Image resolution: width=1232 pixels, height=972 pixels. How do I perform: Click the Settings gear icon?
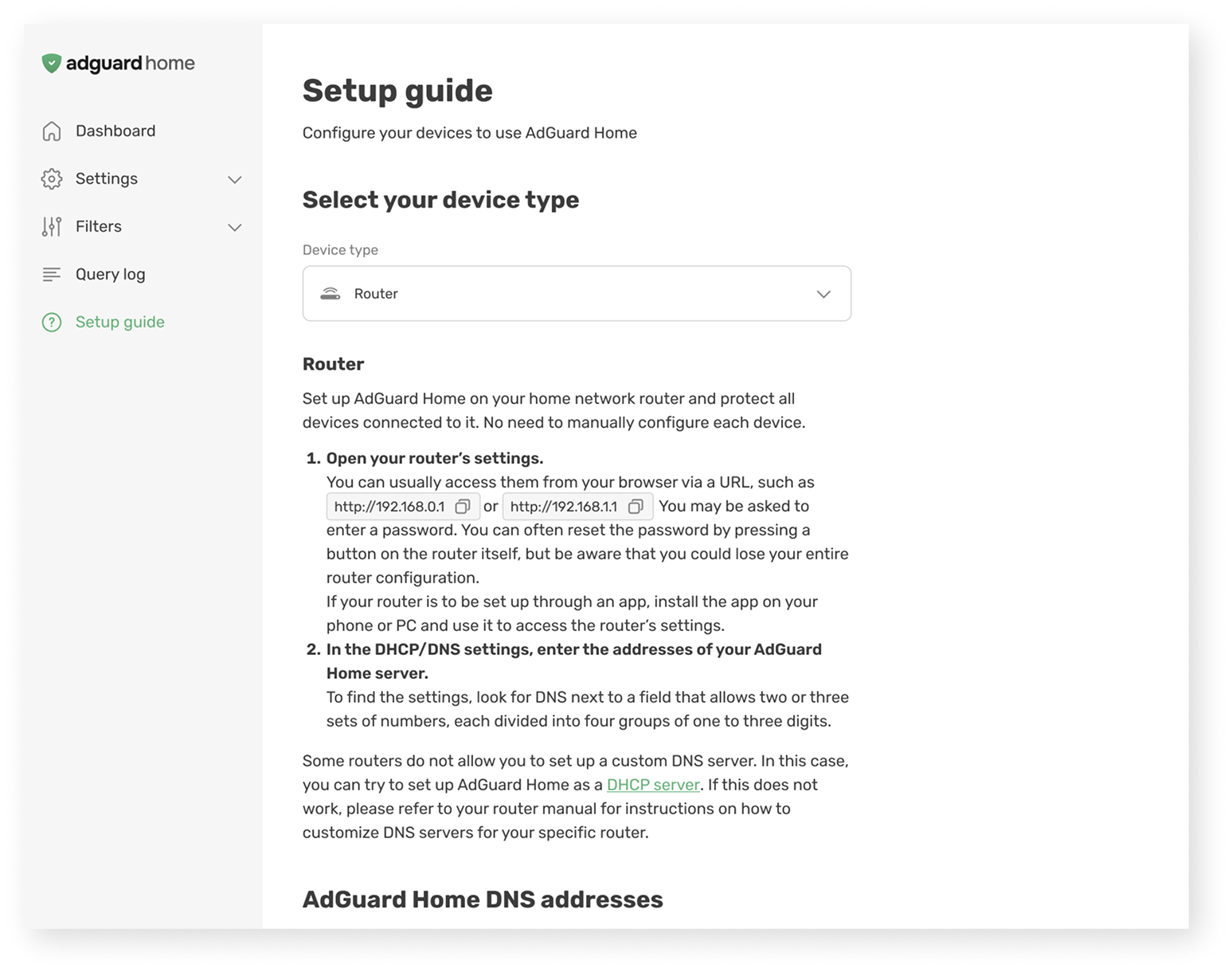52,179
